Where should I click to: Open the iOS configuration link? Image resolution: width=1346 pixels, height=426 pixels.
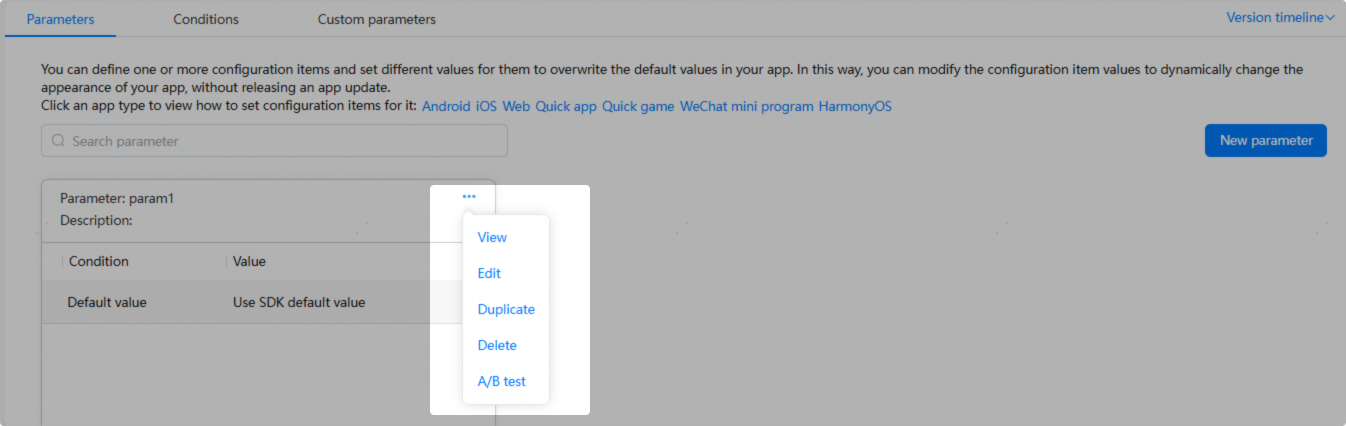[486, 106]
